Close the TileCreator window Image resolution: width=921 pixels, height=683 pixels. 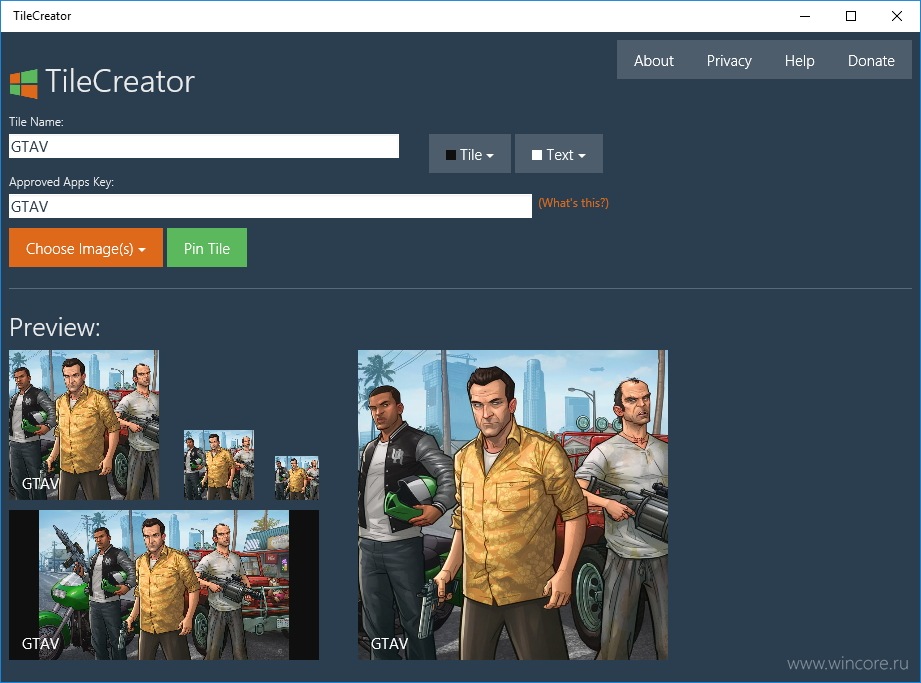click(896, 16)
